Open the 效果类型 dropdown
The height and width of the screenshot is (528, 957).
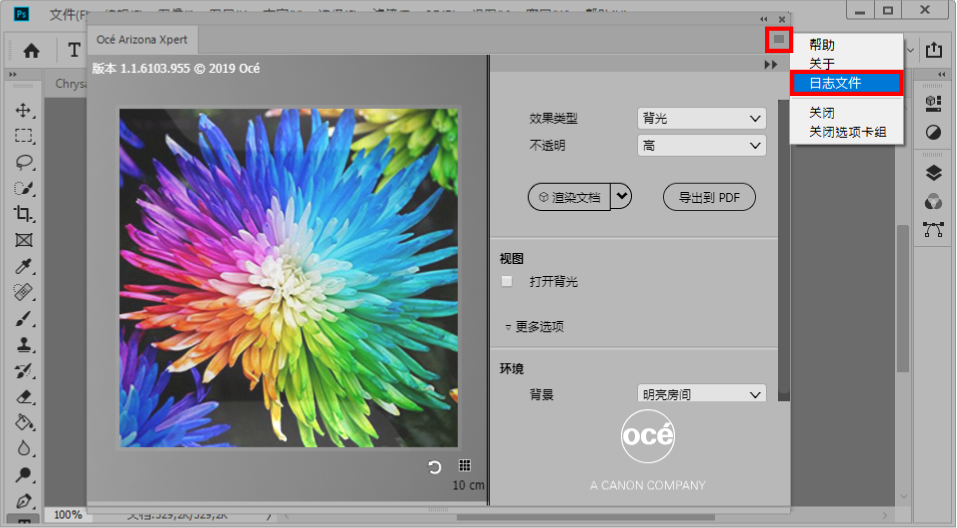(702, 118)
